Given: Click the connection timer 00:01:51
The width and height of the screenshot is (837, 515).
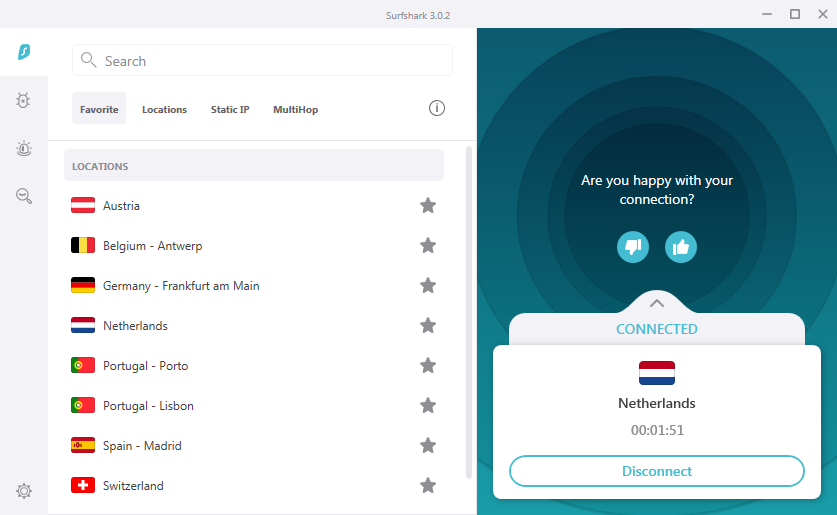Looking at the screenshot, I should [657, 430].
